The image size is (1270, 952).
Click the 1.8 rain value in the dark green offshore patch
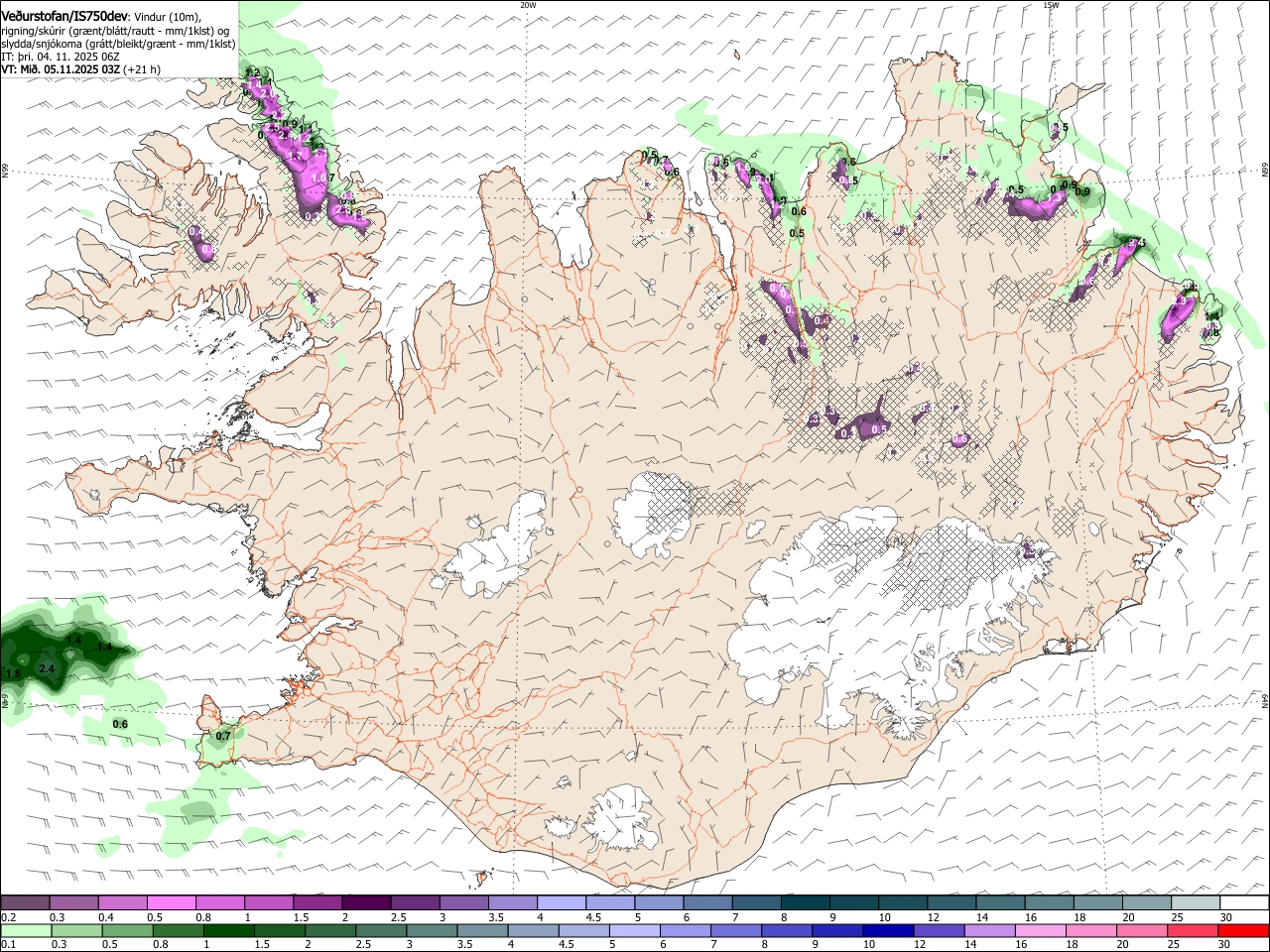(13, 674)
